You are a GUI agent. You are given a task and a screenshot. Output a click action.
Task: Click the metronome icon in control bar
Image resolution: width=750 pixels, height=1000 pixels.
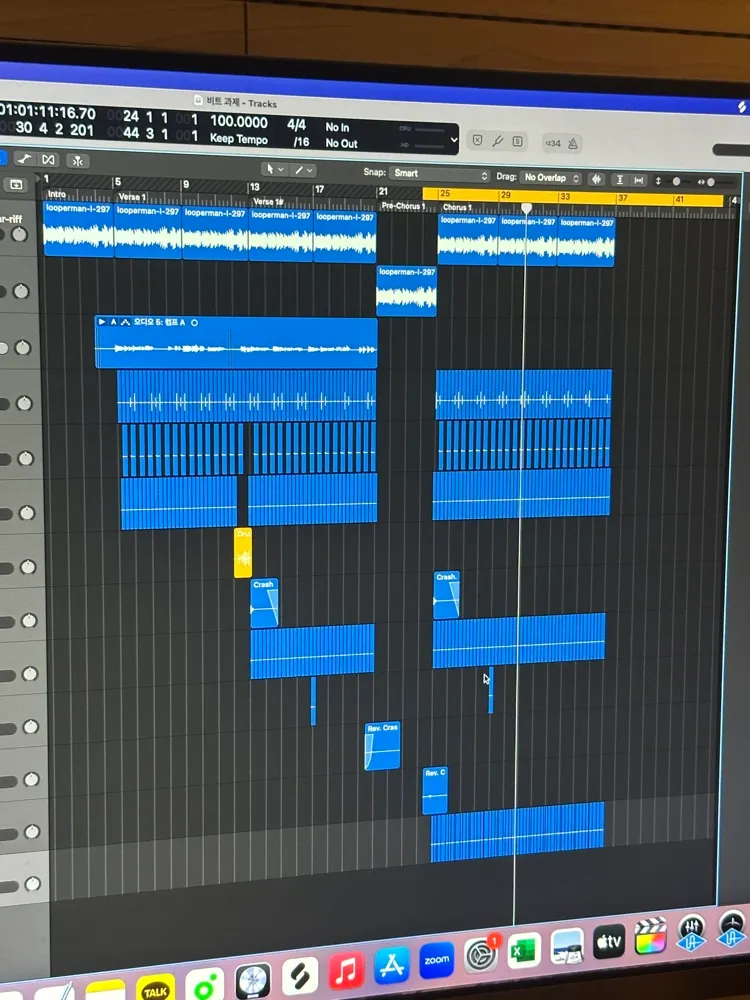573,143
